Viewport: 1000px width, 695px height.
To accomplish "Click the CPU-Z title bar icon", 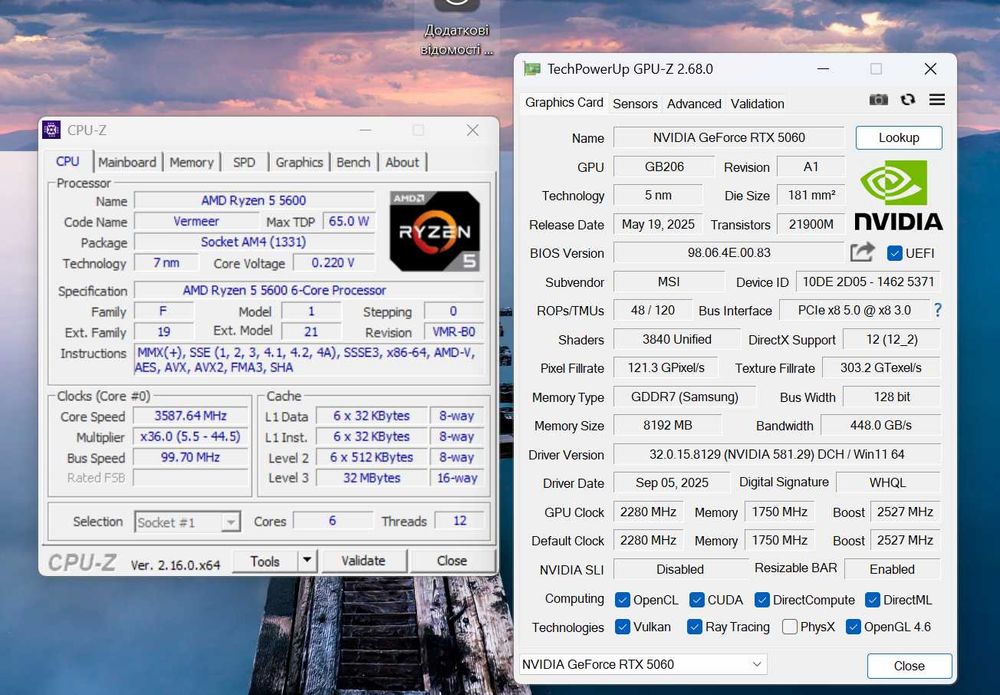I will pyautogui.click(x=51, y=130).
